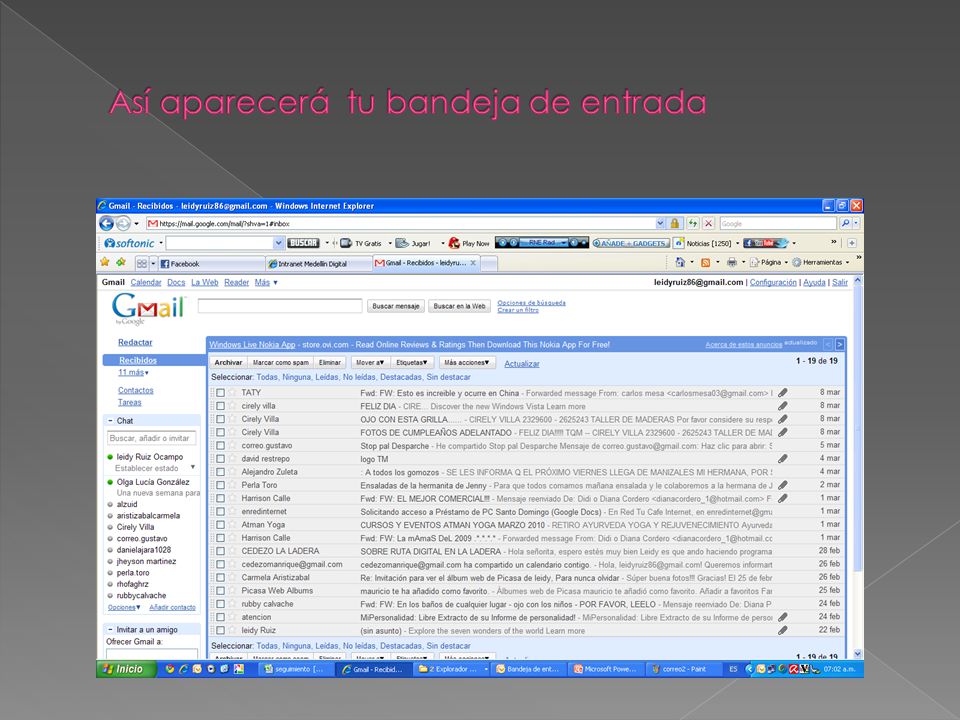Check the enredinternet message checkbox
Screen dimensions: 960x720
[x=220, y=511]
